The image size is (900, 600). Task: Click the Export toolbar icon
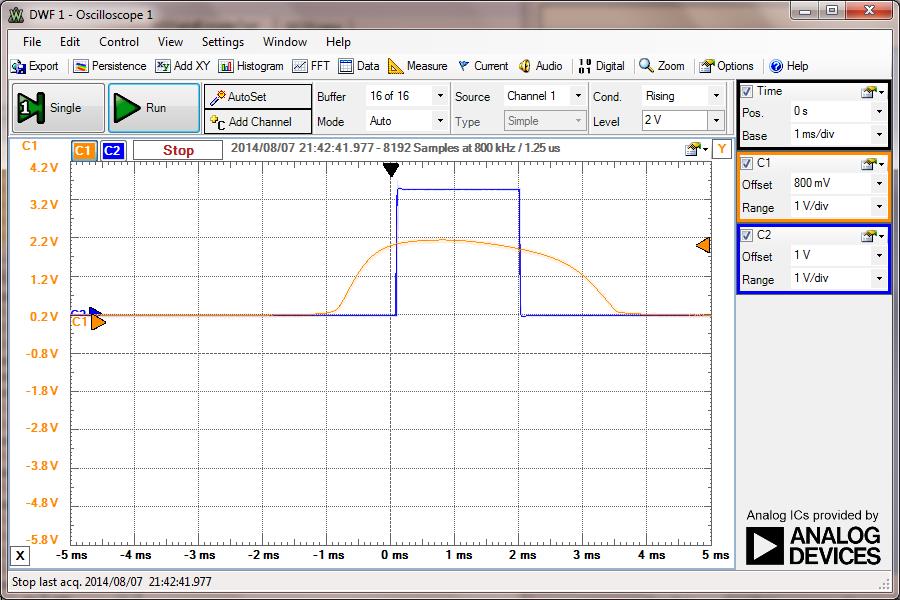click(35, 66)
